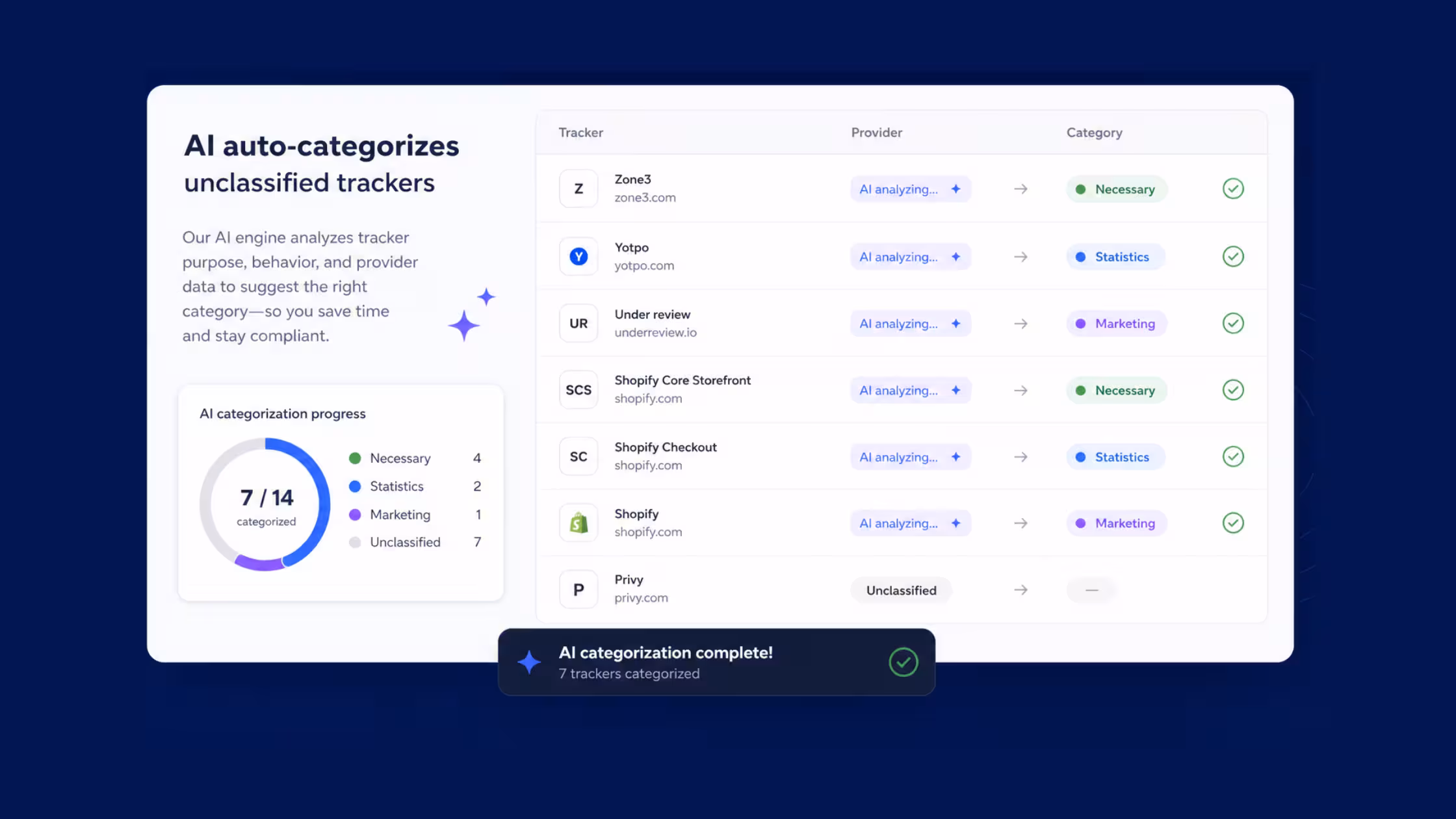
Task: Click the checkmark in the Under review row
Action: [x=1233, y=323]
